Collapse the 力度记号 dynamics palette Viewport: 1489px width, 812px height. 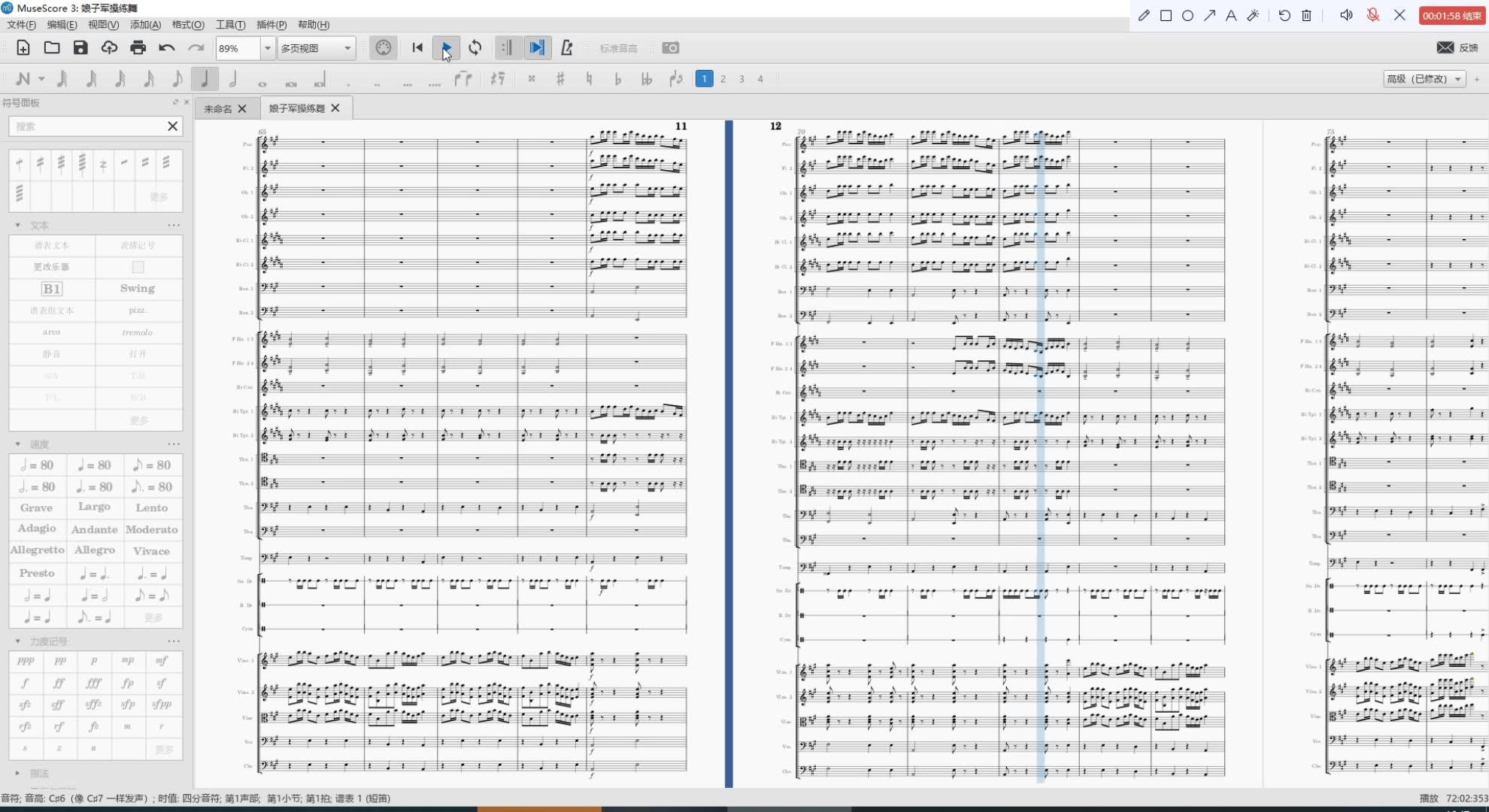18,641
